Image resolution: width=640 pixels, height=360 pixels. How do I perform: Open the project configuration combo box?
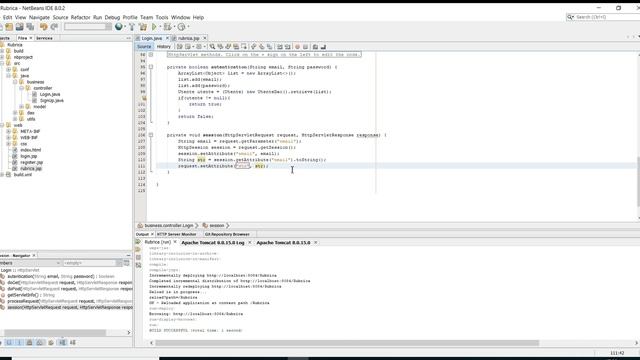pos(88,27)
